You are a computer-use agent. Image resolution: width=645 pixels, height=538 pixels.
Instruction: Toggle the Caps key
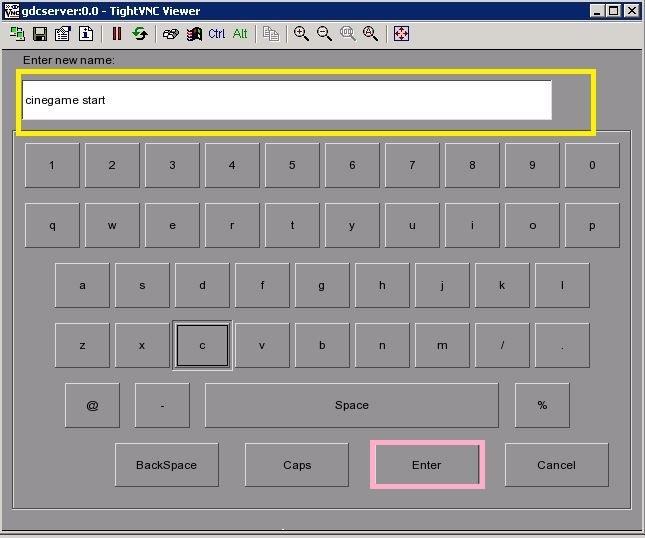pyautogui.click(x=297, y=465)
